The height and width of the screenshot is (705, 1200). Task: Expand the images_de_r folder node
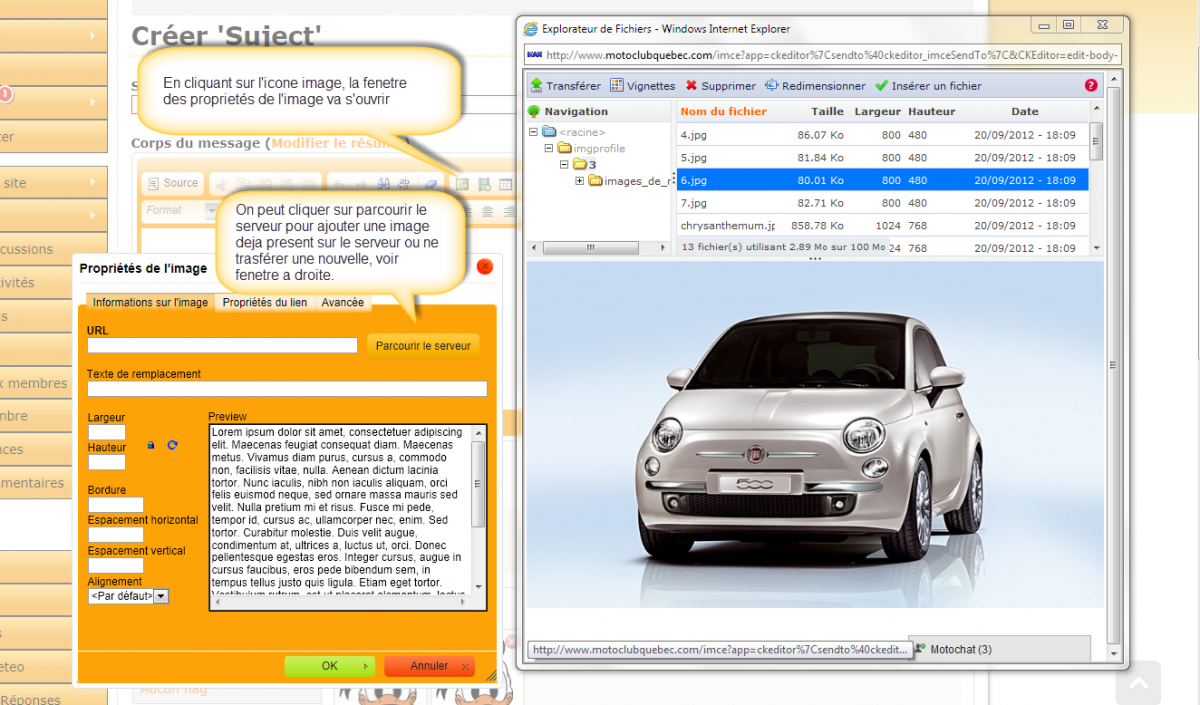(x=580, y=180)
